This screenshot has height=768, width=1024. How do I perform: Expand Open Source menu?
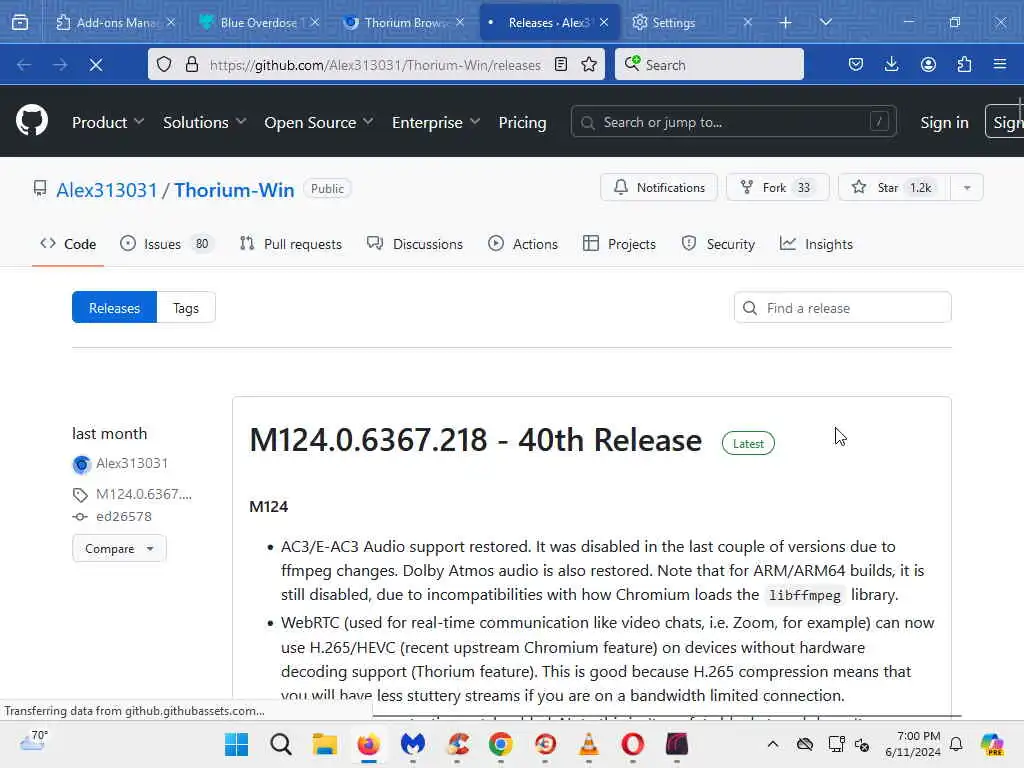(x=319, y=122)
